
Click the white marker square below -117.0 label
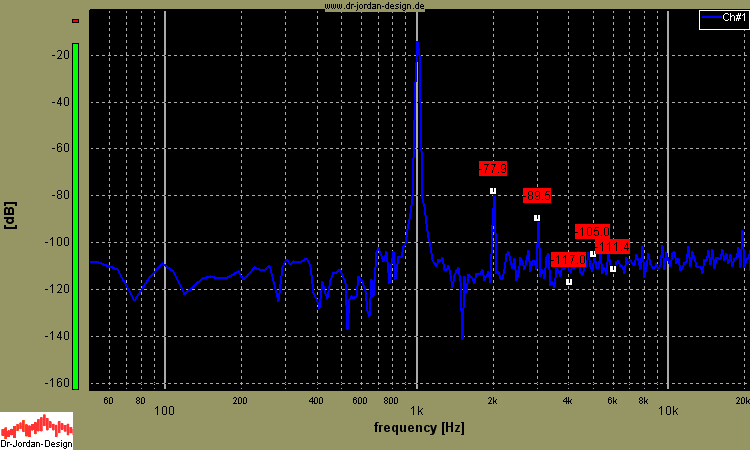click(569, 282)
